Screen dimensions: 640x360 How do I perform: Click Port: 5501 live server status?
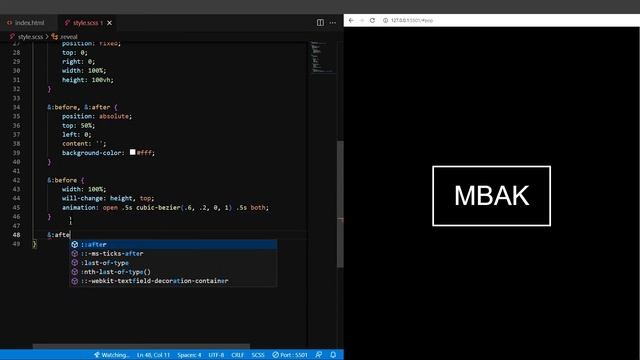tap(290, 355)
